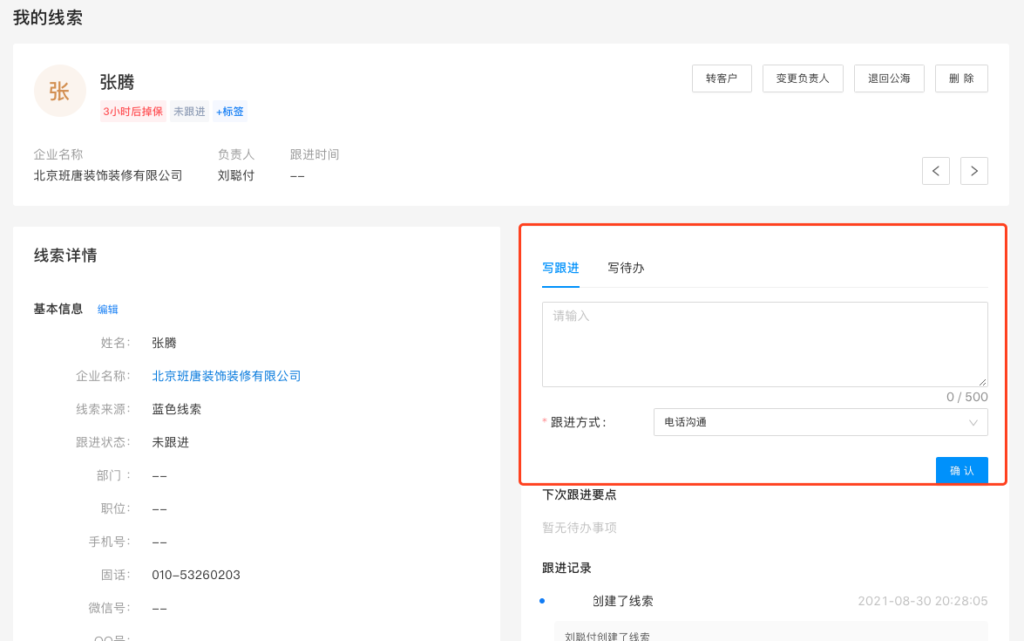Open the 跟进方式 dropdown
Viewport: 1024px width, 641px height.
tap(820, 422)
